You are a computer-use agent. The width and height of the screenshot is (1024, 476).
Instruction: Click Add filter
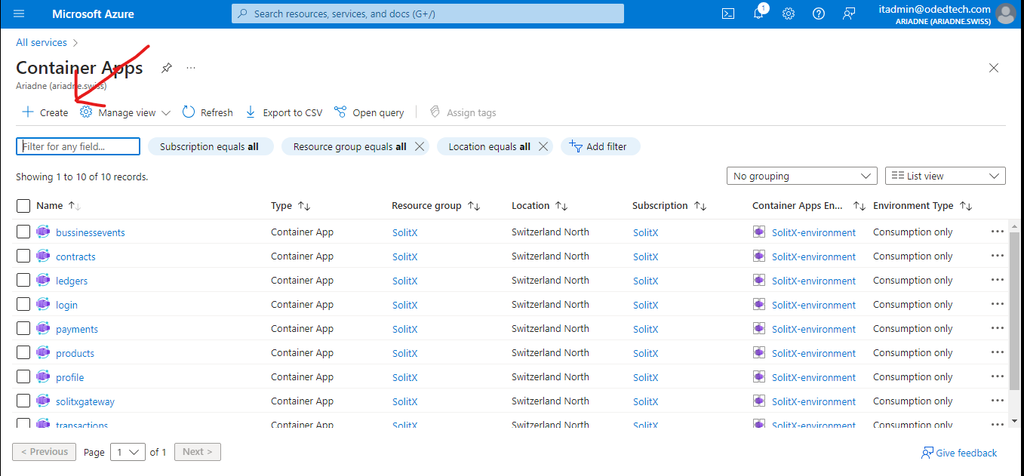click(598, 146)
